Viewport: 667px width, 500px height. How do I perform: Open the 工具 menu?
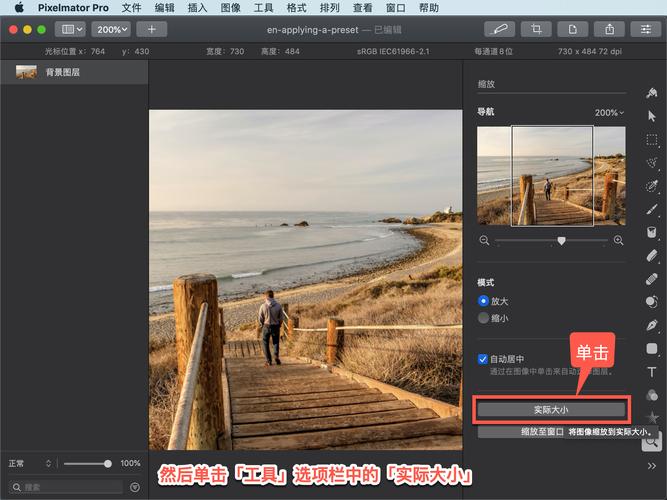click(263, 8)
